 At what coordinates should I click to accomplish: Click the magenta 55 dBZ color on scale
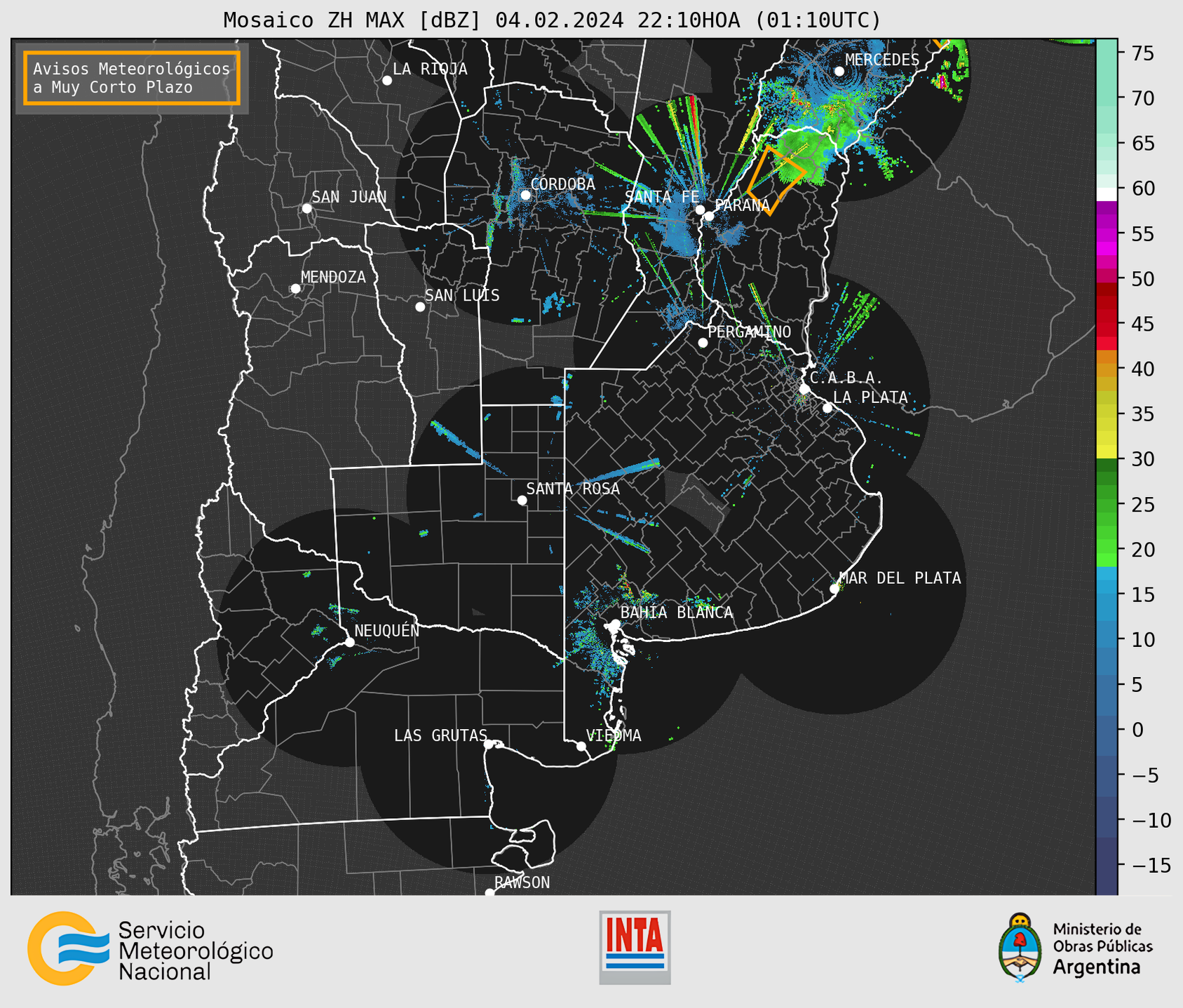coord(1107,234)
